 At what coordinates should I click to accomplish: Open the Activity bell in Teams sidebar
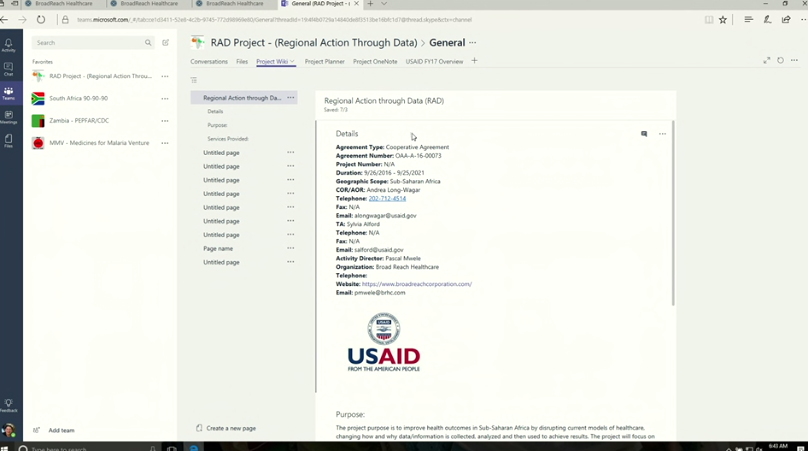[9, 45]
